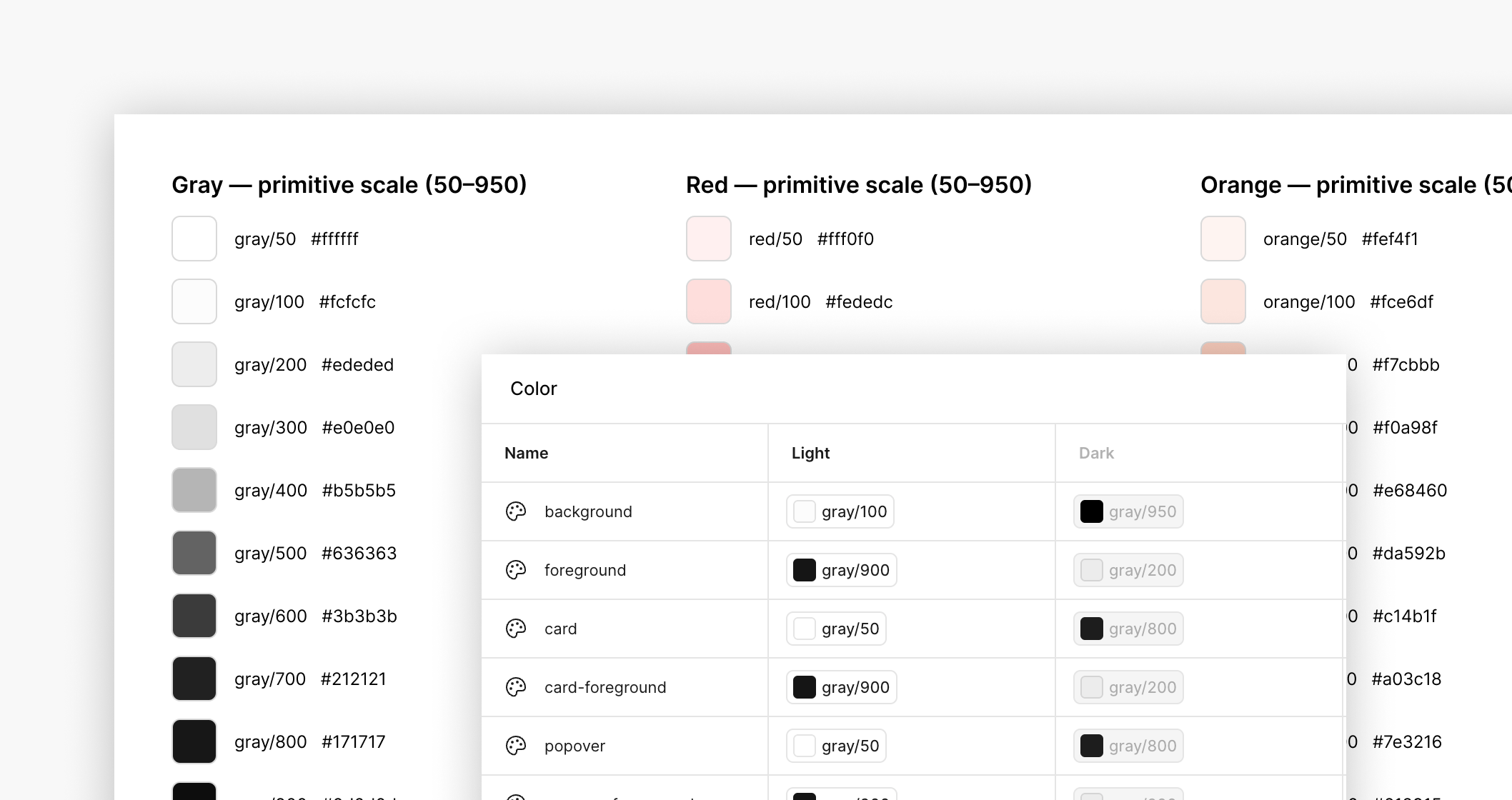Image resolution: width=1512 pixels, height=800 pixels.
Task: Click the palette icon beside popover
Action: point(516,746)
